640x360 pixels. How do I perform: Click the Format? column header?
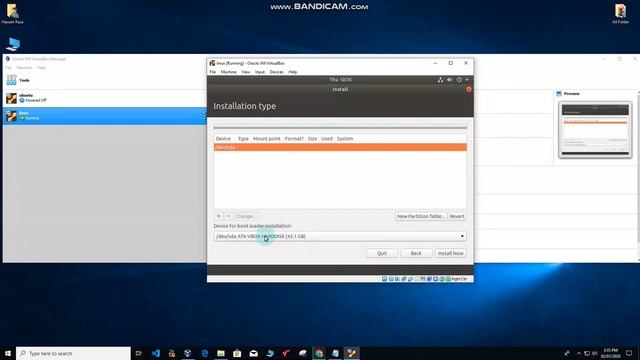(x=294, y=139)
